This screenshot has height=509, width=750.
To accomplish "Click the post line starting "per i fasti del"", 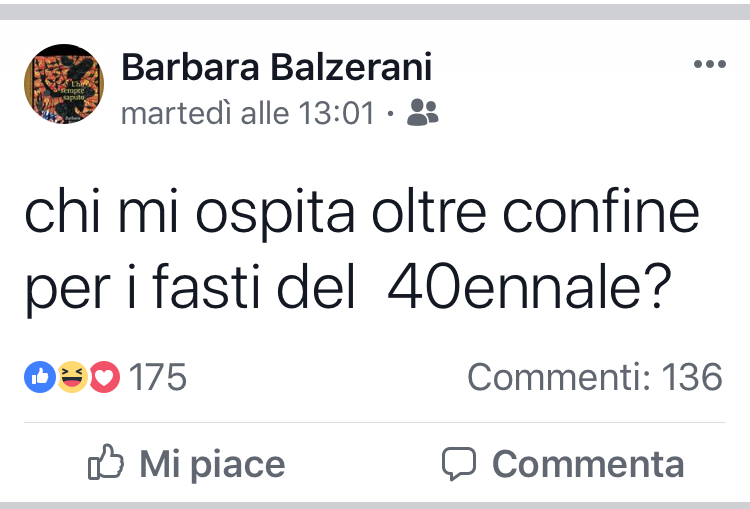I will 190,288.
